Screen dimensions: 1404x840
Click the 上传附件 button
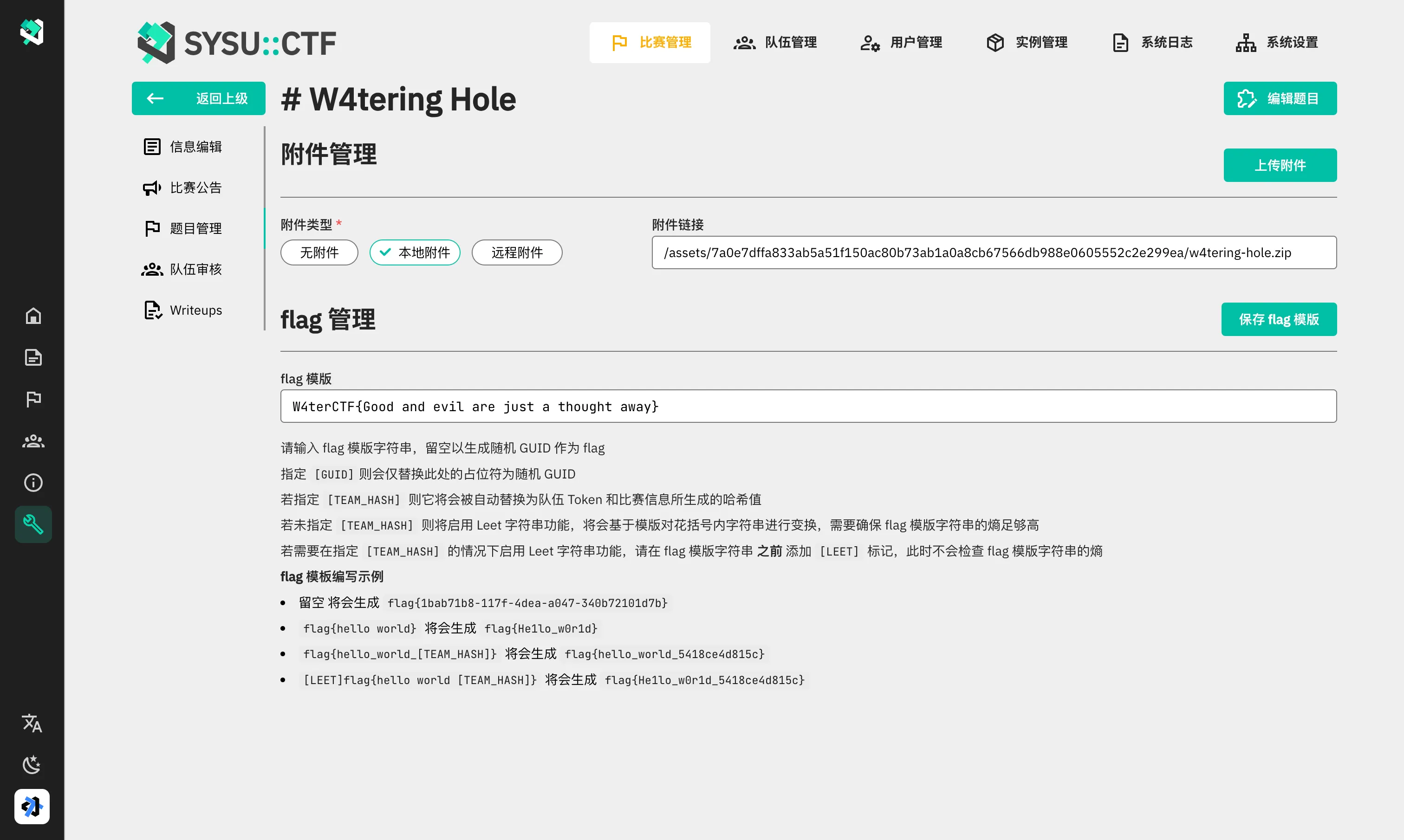[1280, 165]
